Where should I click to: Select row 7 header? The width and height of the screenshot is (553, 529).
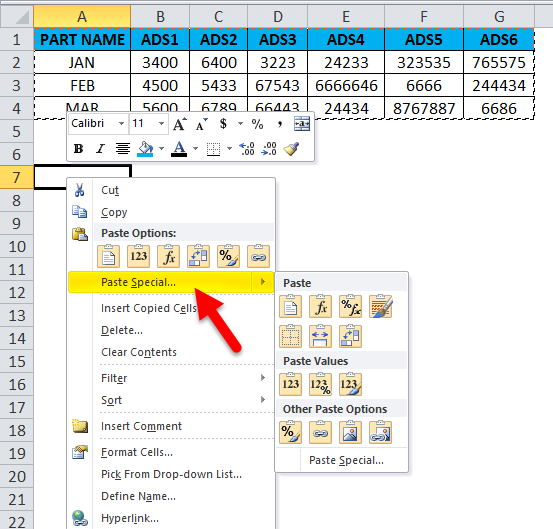[x=17, y=177]
